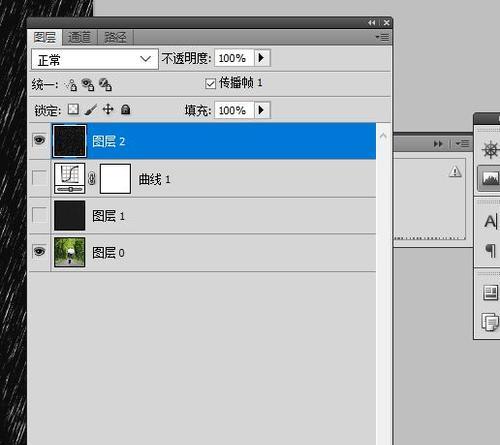The image size is (500, 445).
Task: Switch to the 通道 tab
Action: (x=79, y=37)
